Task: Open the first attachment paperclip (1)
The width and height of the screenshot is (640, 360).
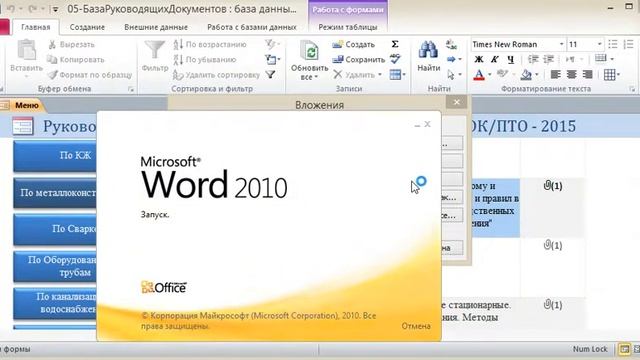Action: point(553,186)
